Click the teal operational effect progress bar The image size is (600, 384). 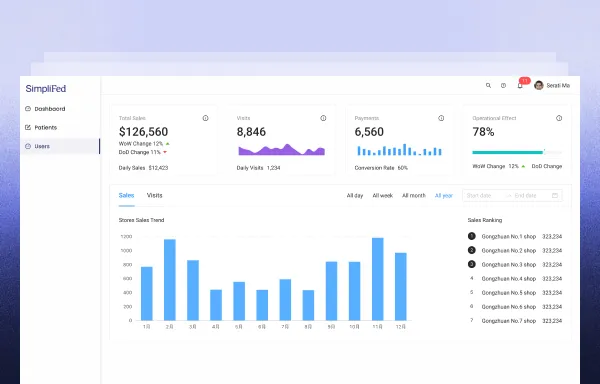[x=507, y=152]
